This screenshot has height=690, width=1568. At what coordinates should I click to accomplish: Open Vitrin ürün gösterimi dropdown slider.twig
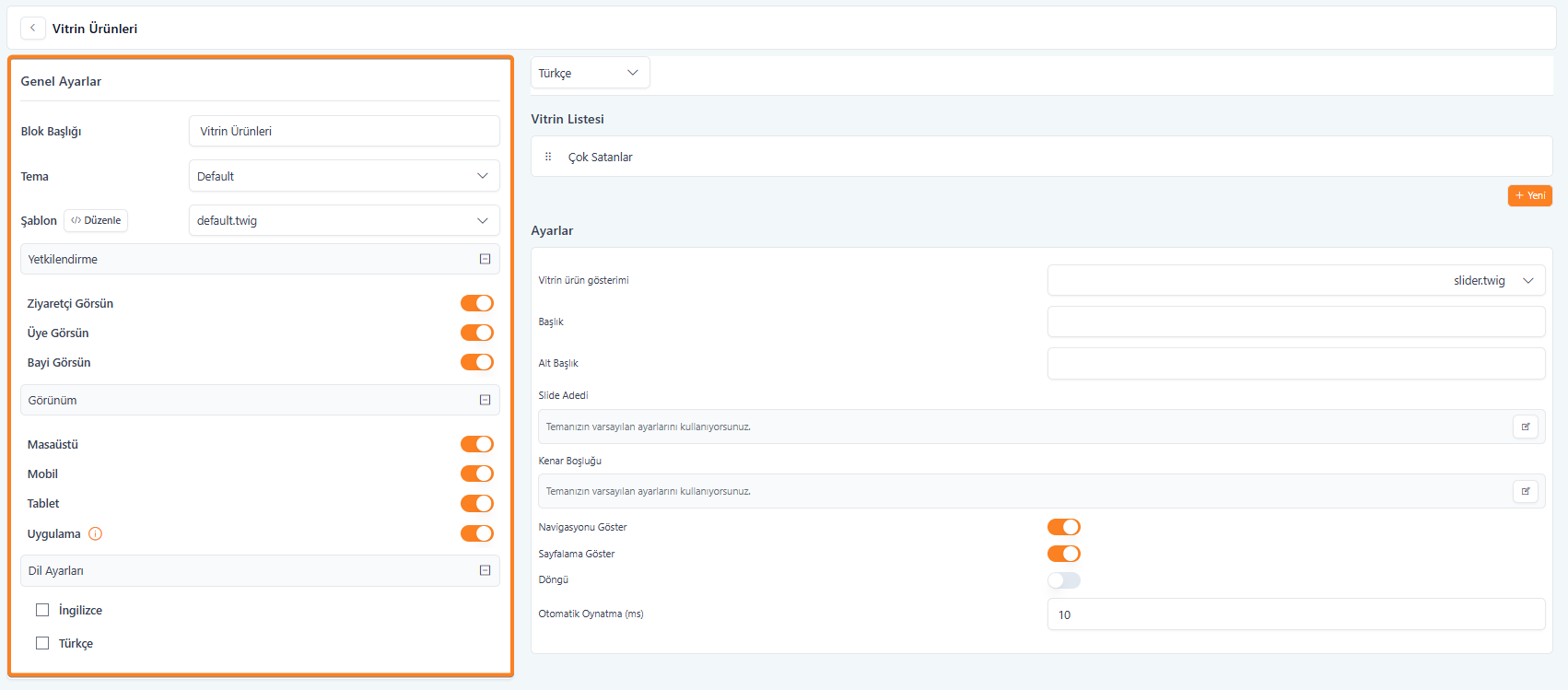[x=1296, y=280]
